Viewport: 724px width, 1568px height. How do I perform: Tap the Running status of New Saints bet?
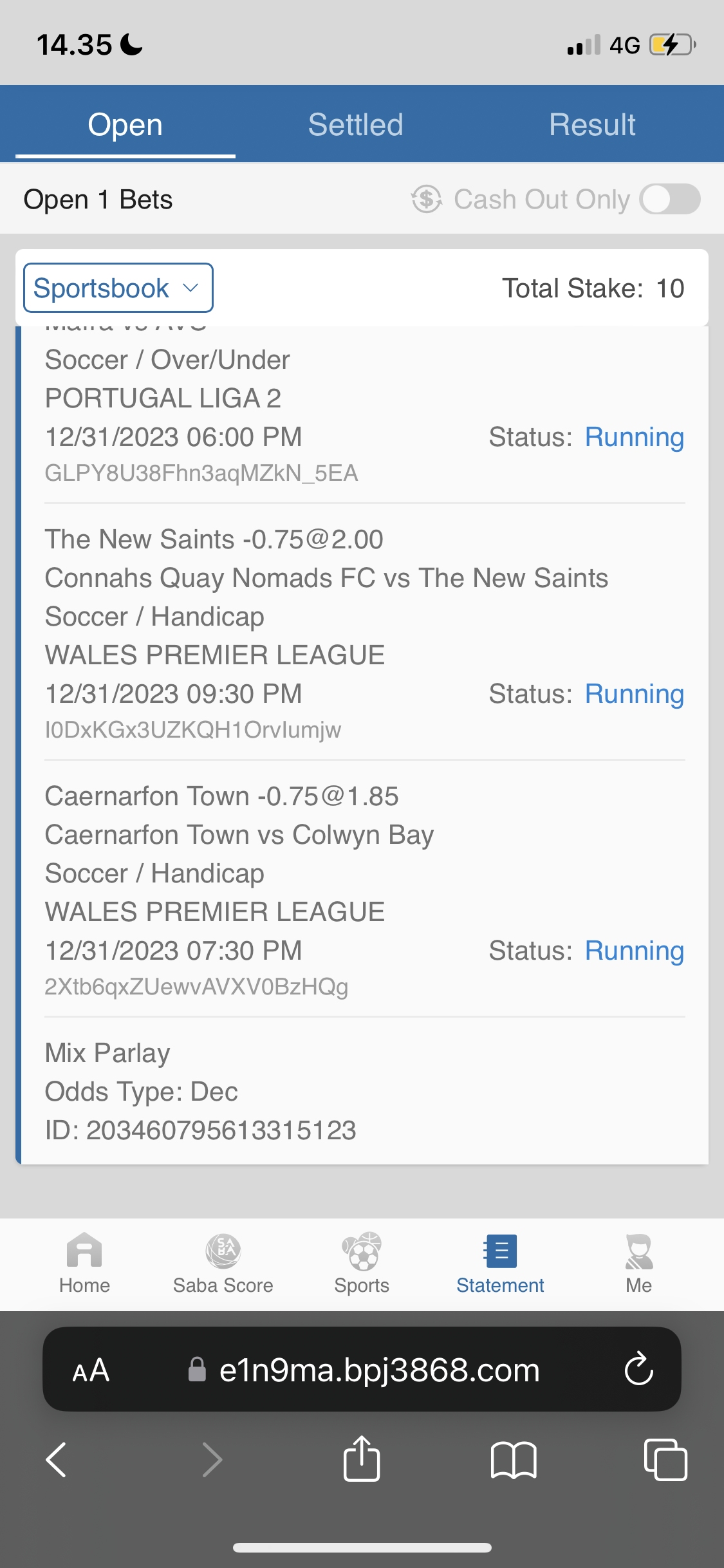(634, 694)
